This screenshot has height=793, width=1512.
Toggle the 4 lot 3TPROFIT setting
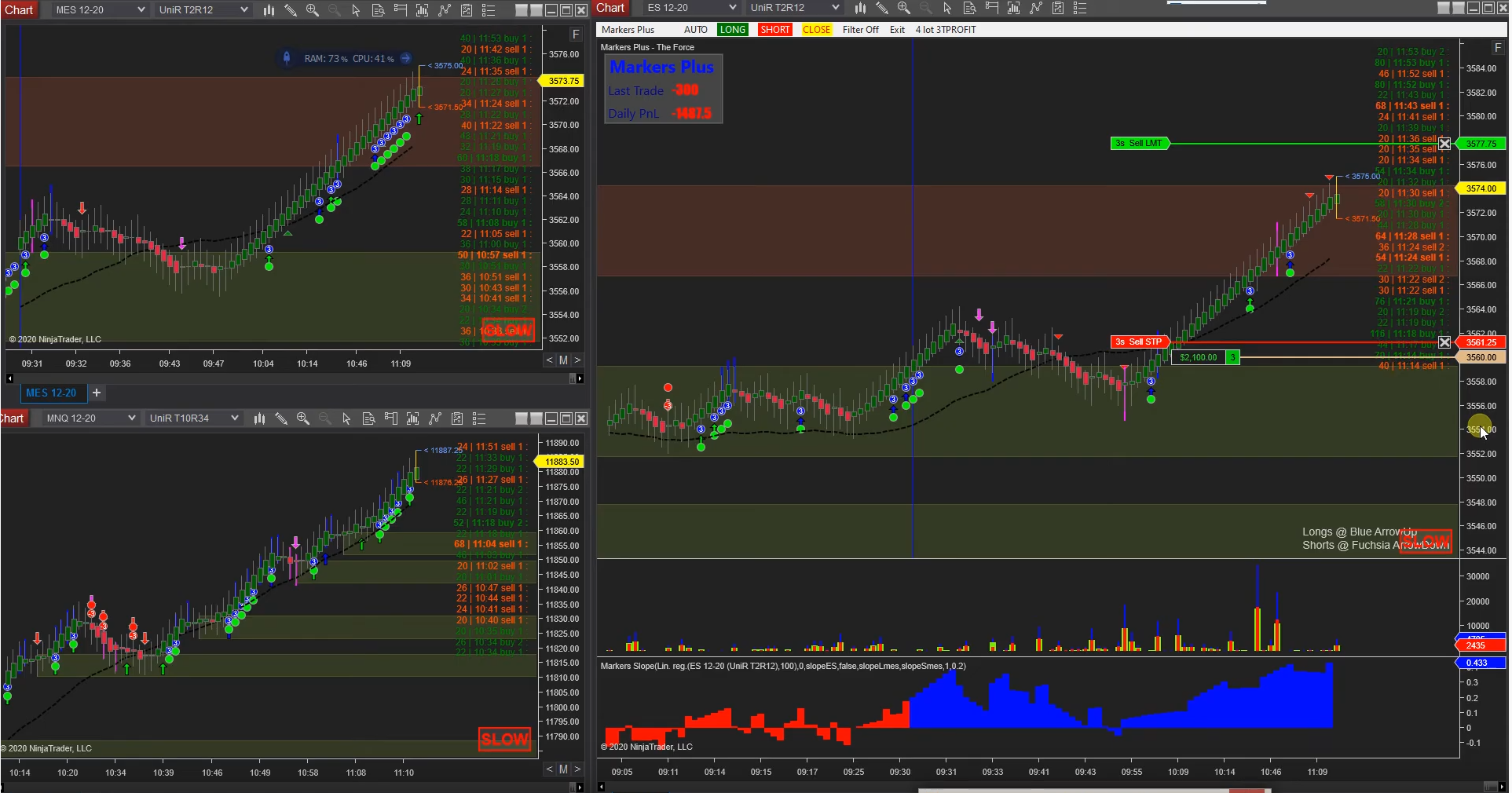pos(946,30)
